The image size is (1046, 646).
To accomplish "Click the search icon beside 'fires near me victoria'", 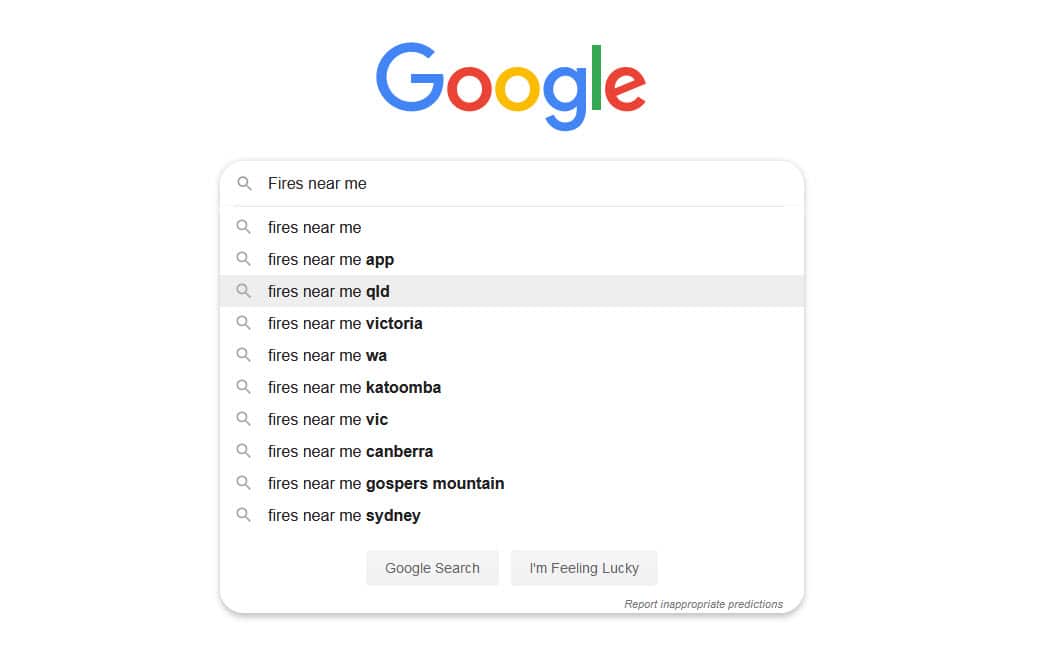I will click(244, 323).
